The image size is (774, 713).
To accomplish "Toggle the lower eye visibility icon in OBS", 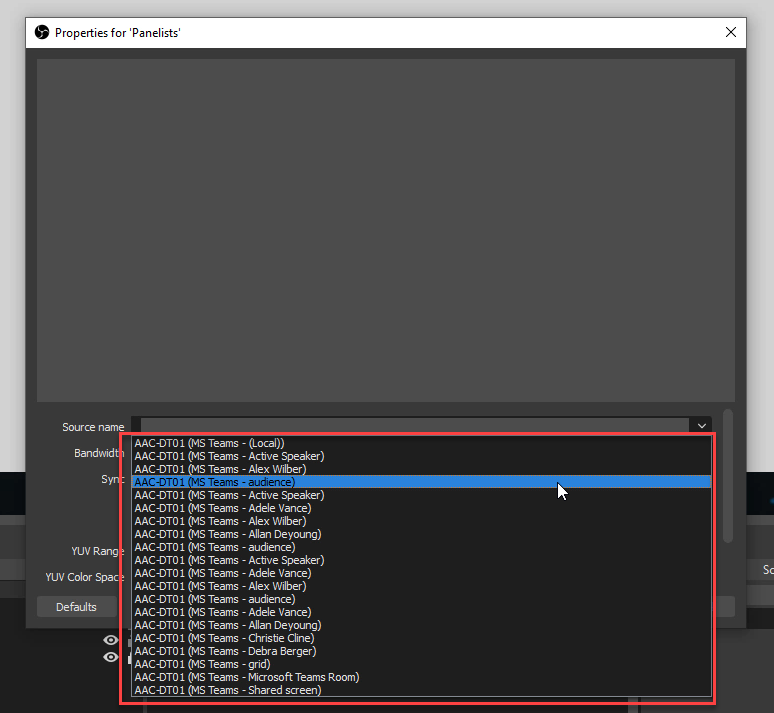I will tap(111, 657).
